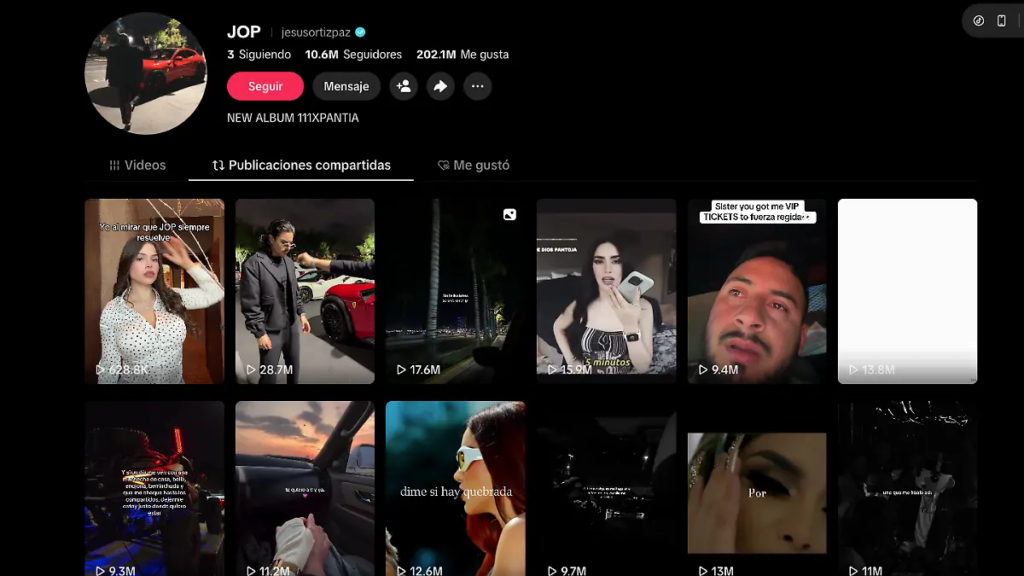Click the Mensaje button
Image resolution: width=1024 pixels, height=576 pixels.
(346, 86)
